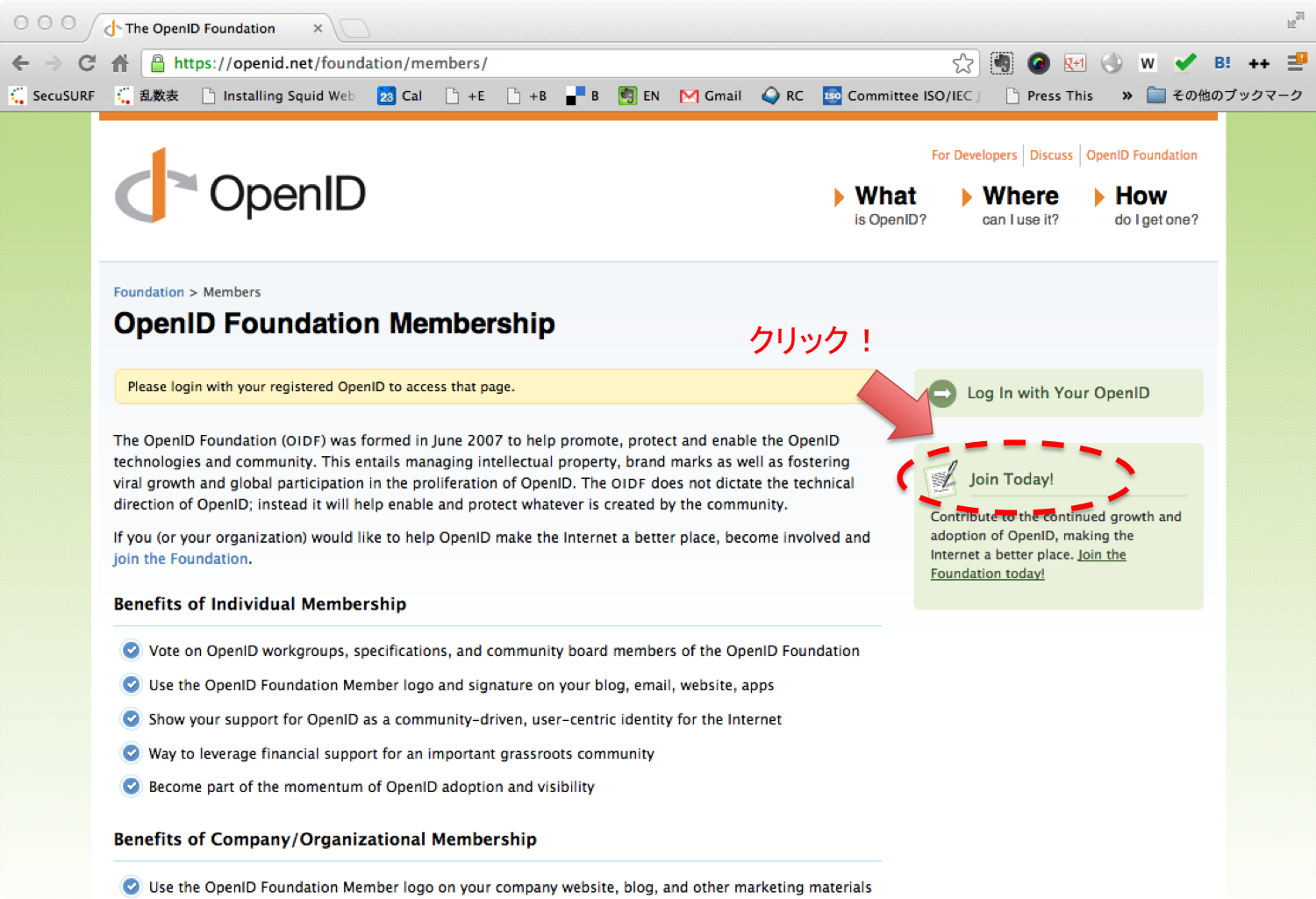Click checkmark icon beside Use the OpenID Foundation Member logo and signature
This screenshot has width=1316, height=899.
131,684
